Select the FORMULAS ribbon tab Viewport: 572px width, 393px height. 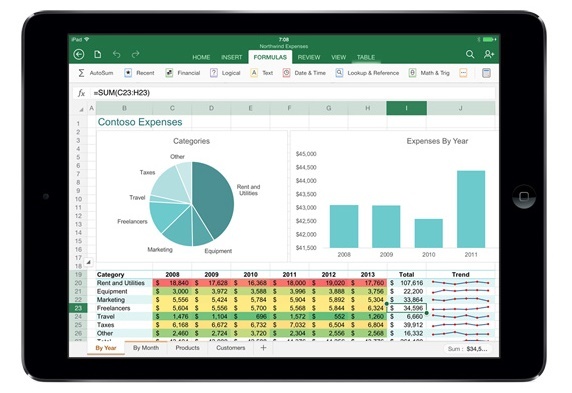click(x=270, y=57)
